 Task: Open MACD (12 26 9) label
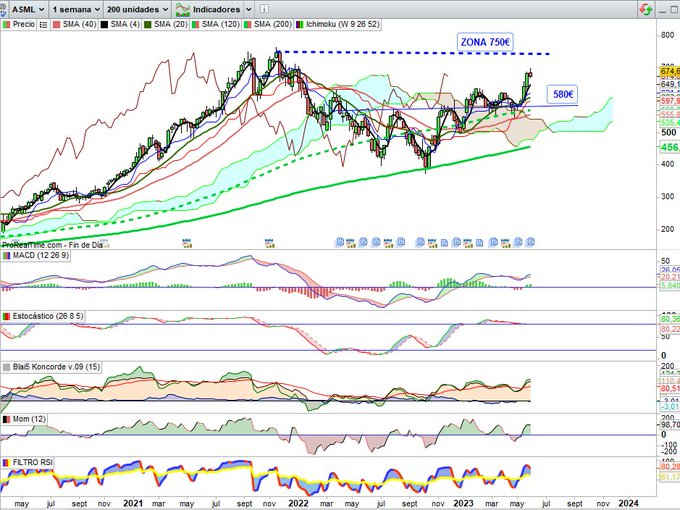click(x=40, y=256)
